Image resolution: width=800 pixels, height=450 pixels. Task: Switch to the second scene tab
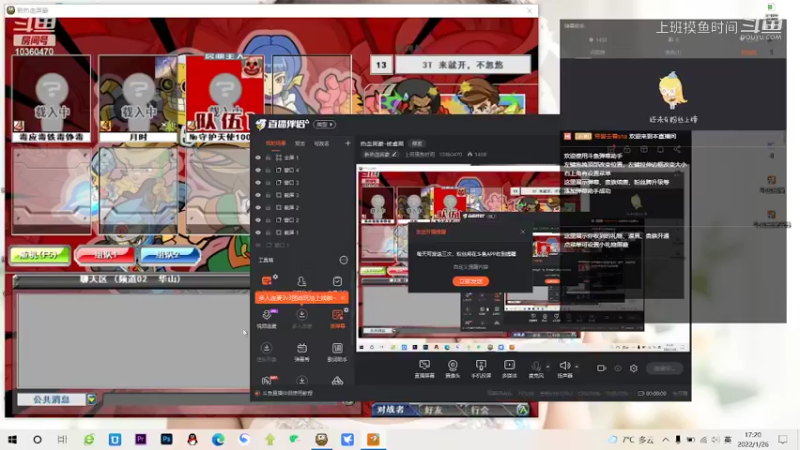[x=300, y=143]
